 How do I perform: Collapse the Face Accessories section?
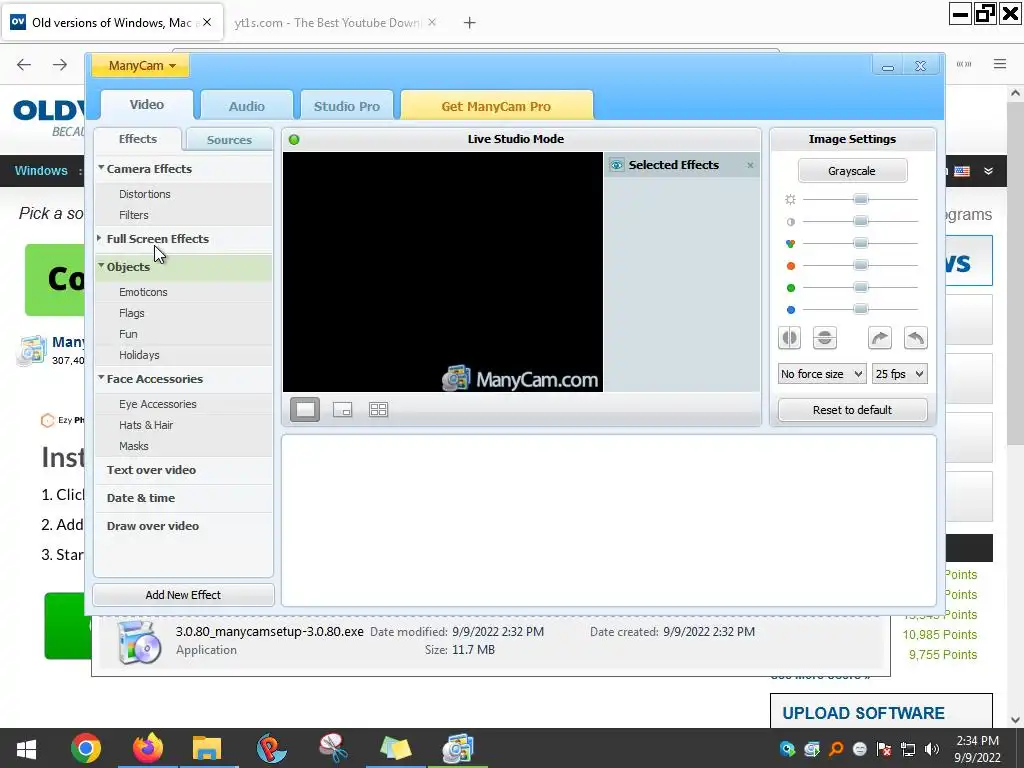pyautogui.click(x=101, y=377)
